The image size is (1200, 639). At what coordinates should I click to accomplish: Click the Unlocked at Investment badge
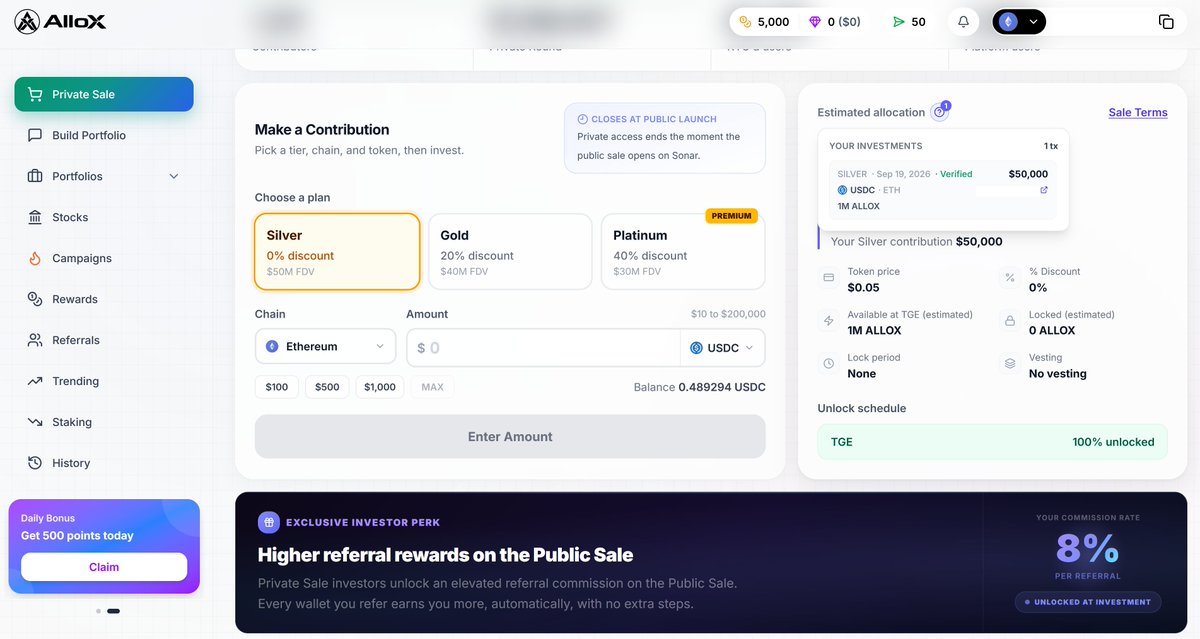click(1088, 602)
